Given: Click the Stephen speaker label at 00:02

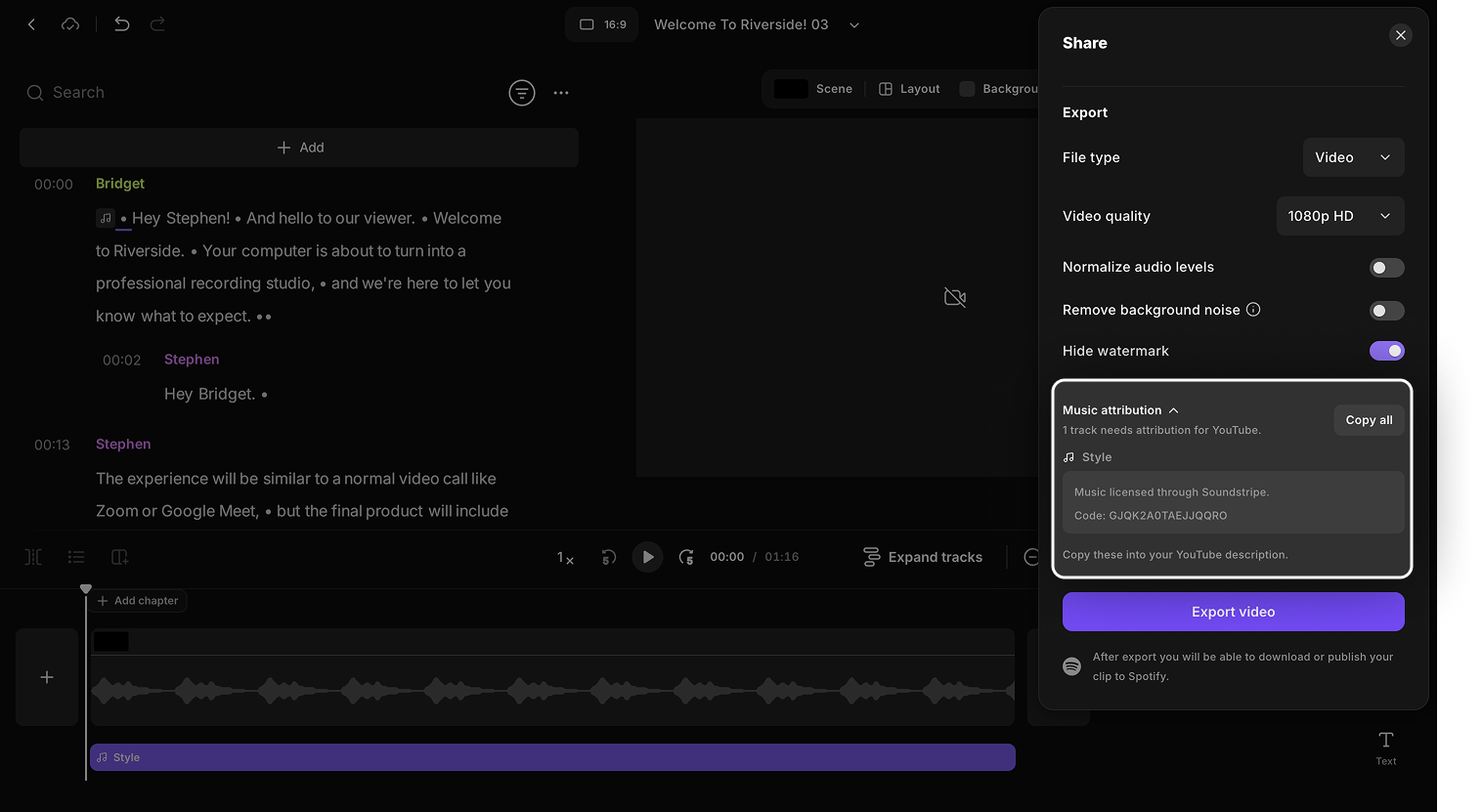Looking at the screenshot, I should point(192,360).
